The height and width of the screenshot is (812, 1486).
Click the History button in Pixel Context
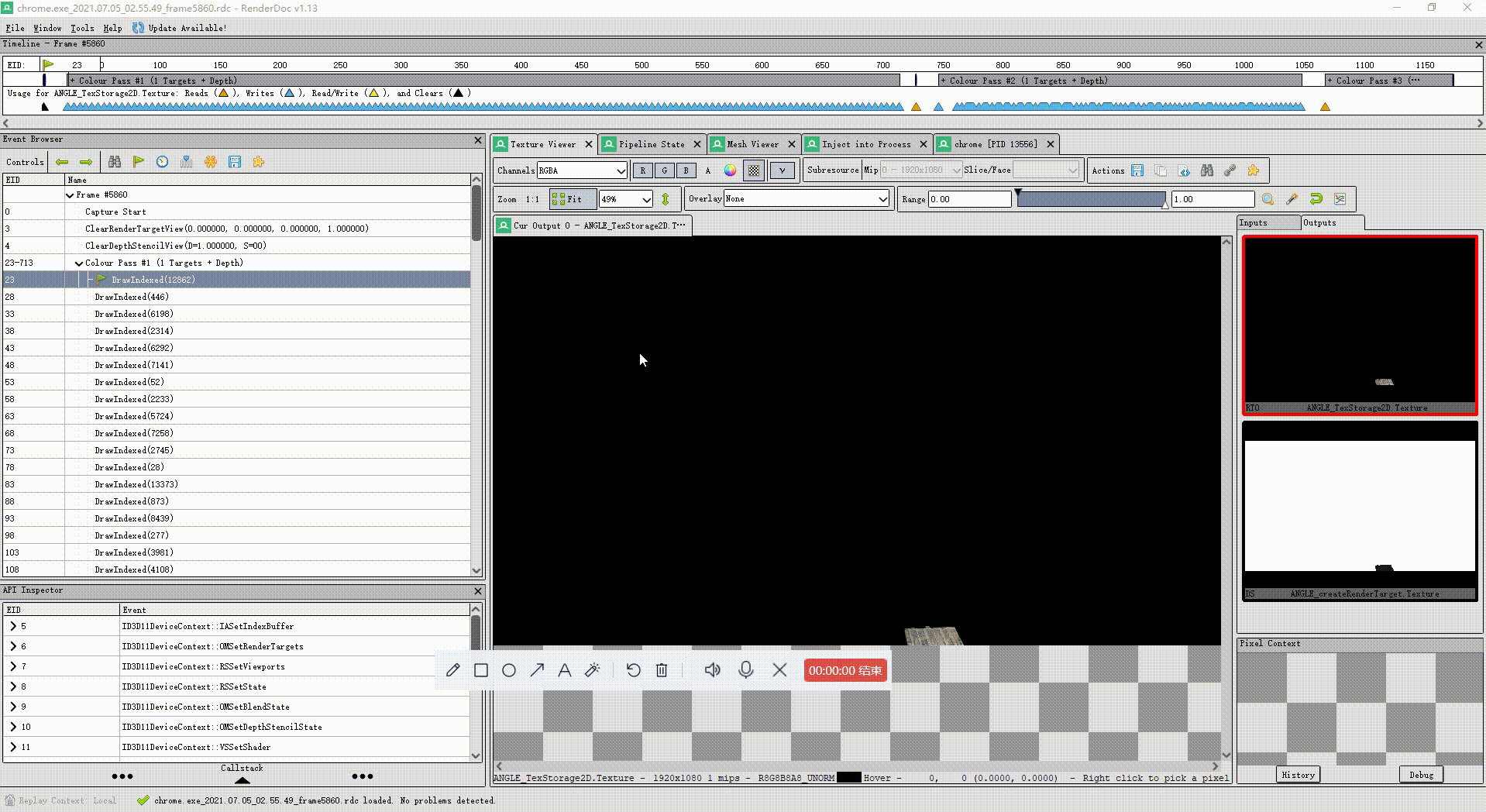point(1298,775)
